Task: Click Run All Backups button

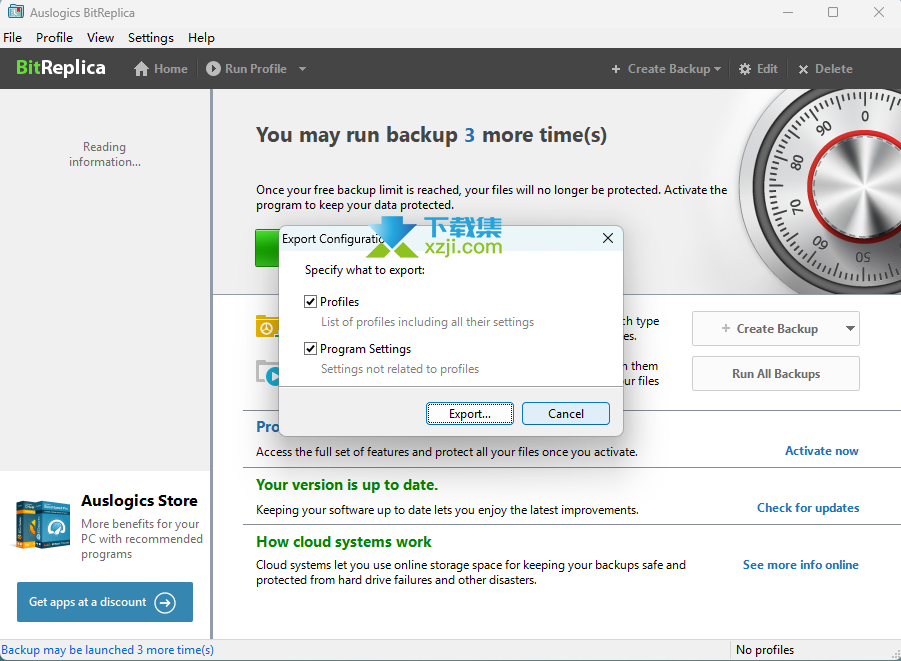Action: tap(776, 374)
